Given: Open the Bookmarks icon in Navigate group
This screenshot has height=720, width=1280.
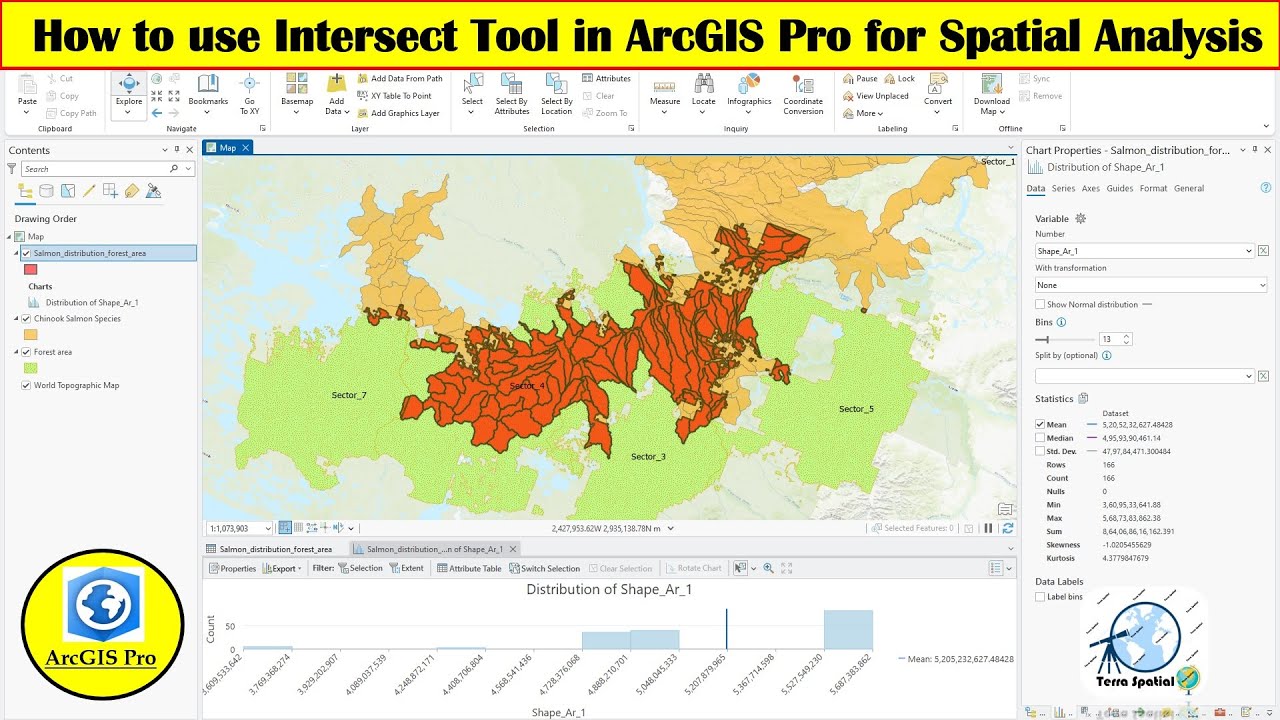Looking at the screenshot, I should [x=208, y=84].
